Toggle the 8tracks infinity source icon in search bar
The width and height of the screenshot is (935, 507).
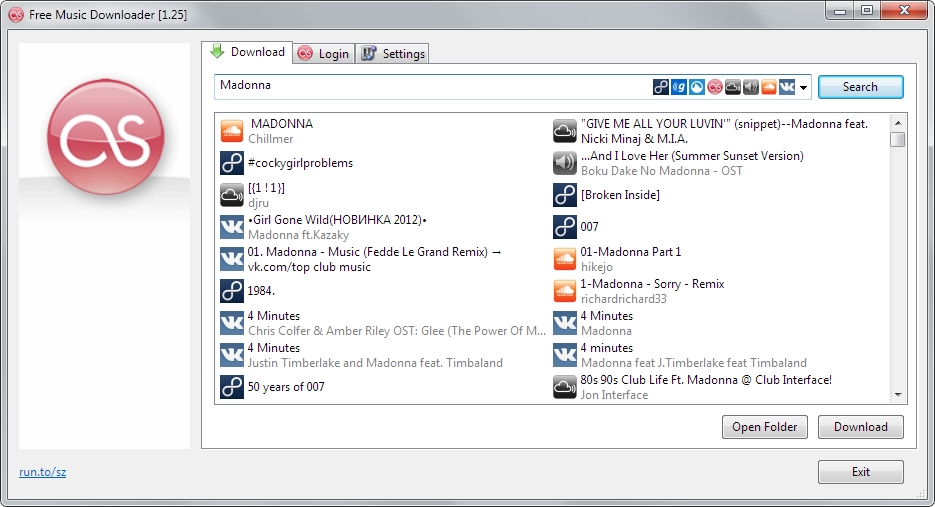[661, 87]
